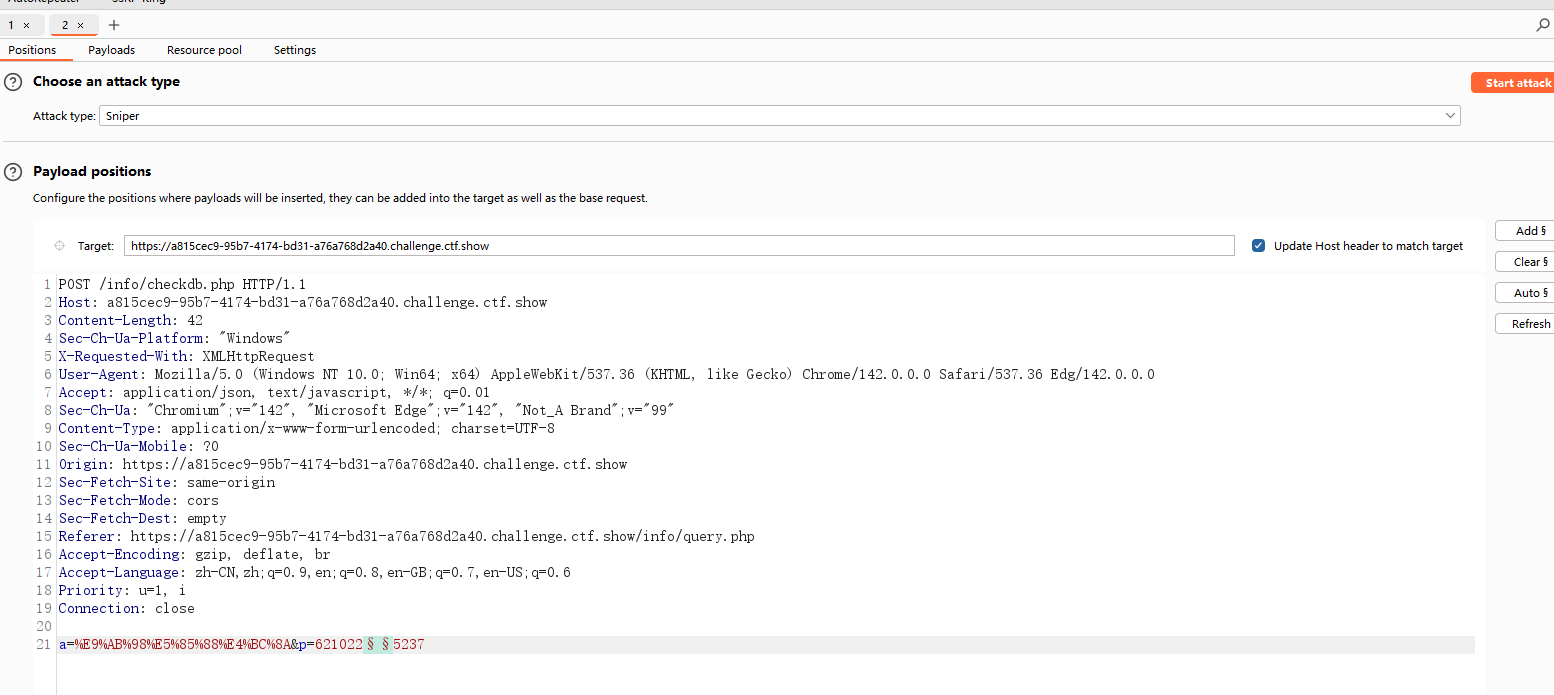Click the Referer header line
The width and height of the screenshot is (1554, 695).
click(x=406, y=536)
